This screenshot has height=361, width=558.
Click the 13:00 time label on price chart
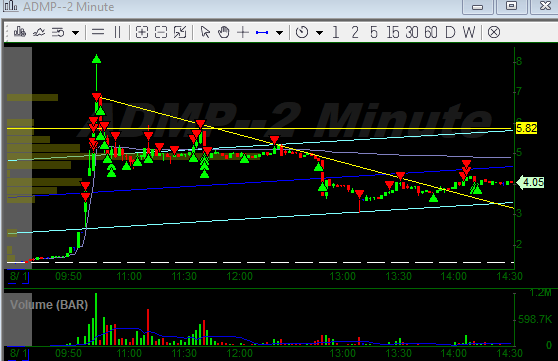tap(342, 276)
